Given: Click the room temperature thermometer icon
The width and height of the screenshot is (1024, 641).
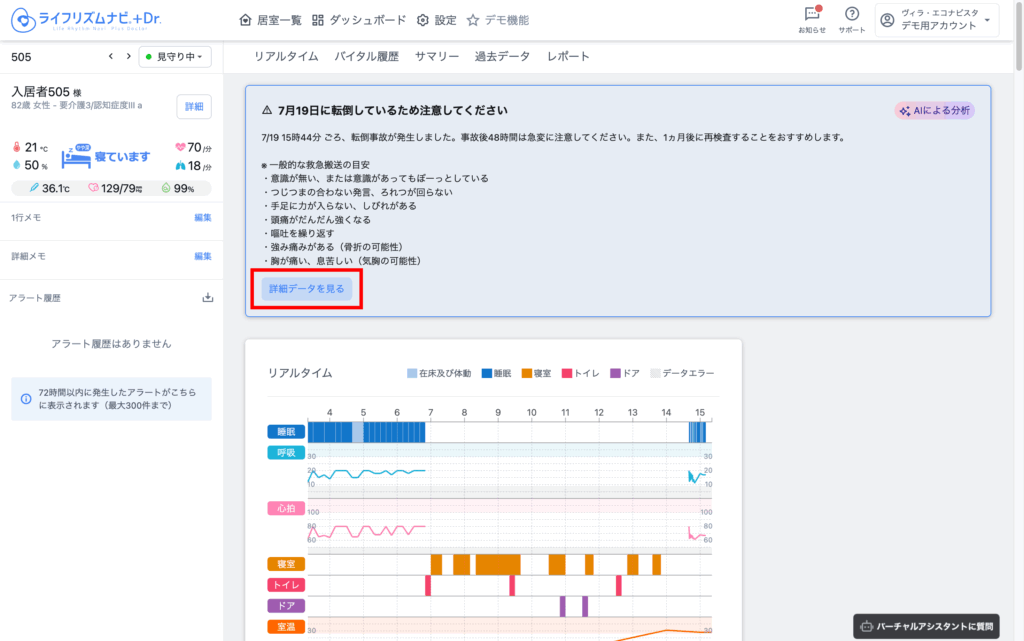Looking at the screenshot, I should [17, 148].
